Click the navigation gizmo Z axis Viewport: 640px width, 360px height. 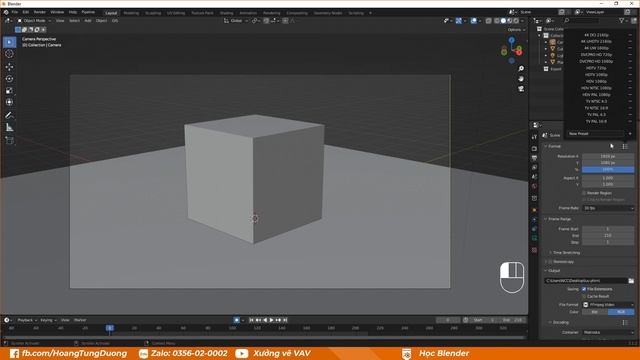tap(511, 40)
